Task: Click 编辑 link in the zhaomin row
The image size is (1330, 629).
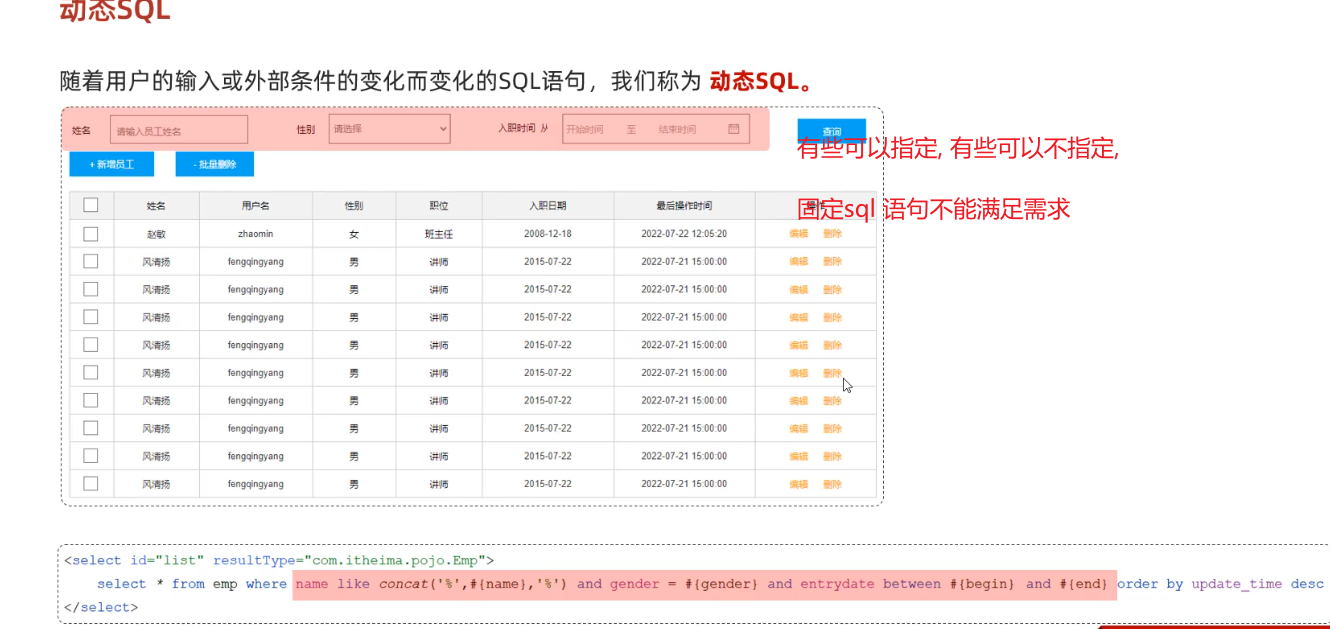Action: click(x=798, y=234)
